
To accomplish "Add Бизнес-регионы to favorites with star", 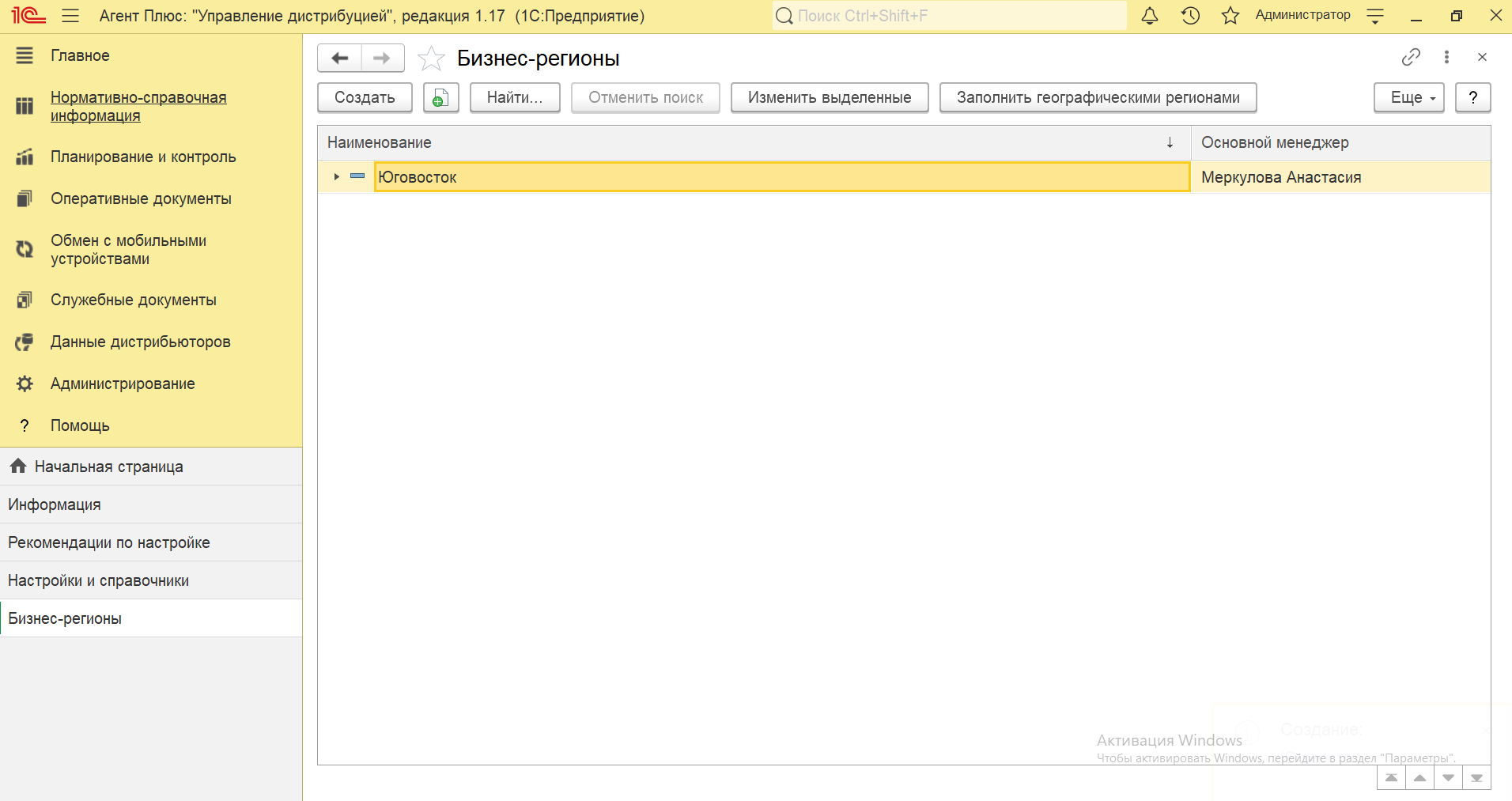I will point(431,59).
